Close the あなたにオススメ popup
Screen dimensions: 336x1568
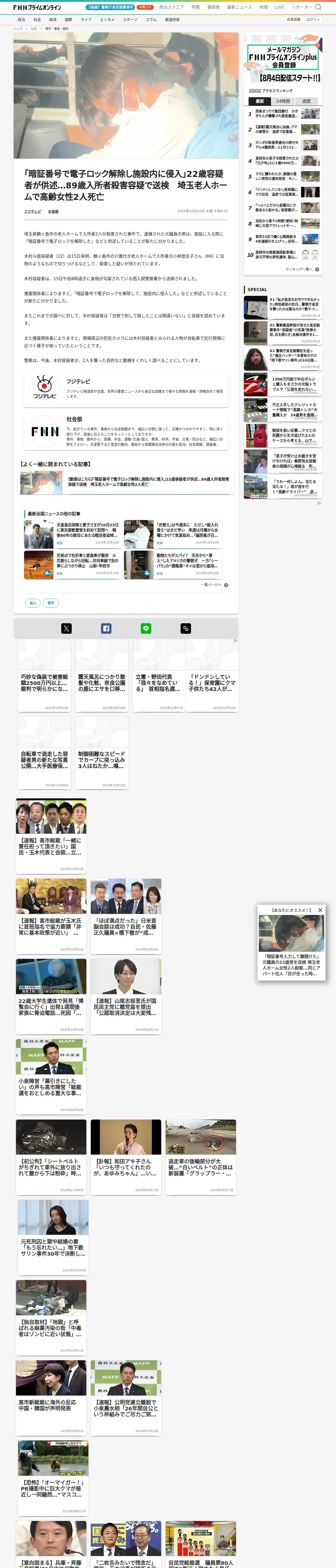coord(320,909)
